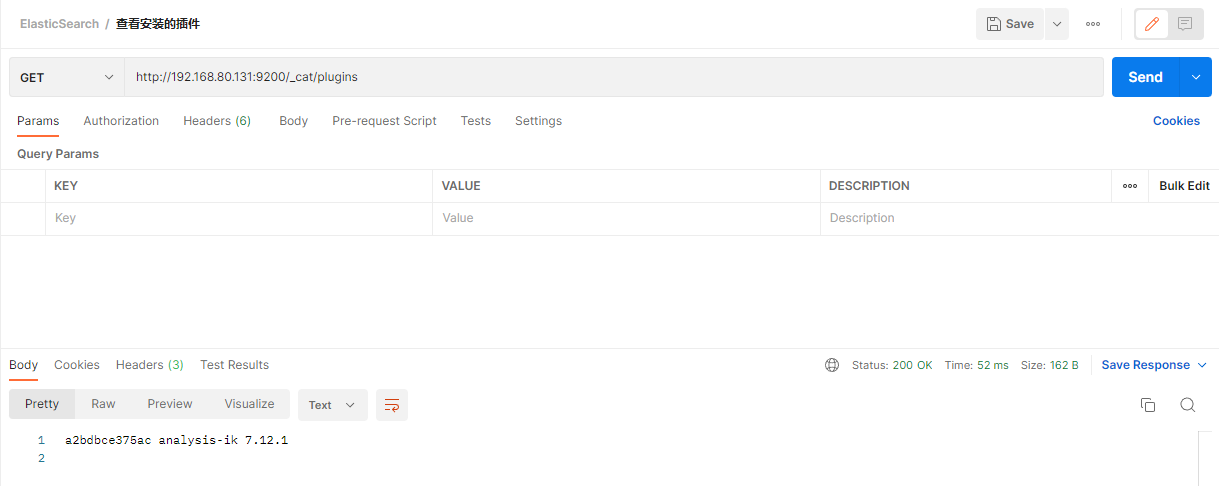
Task: Switch response view to Raw
Action: point(103,404)
